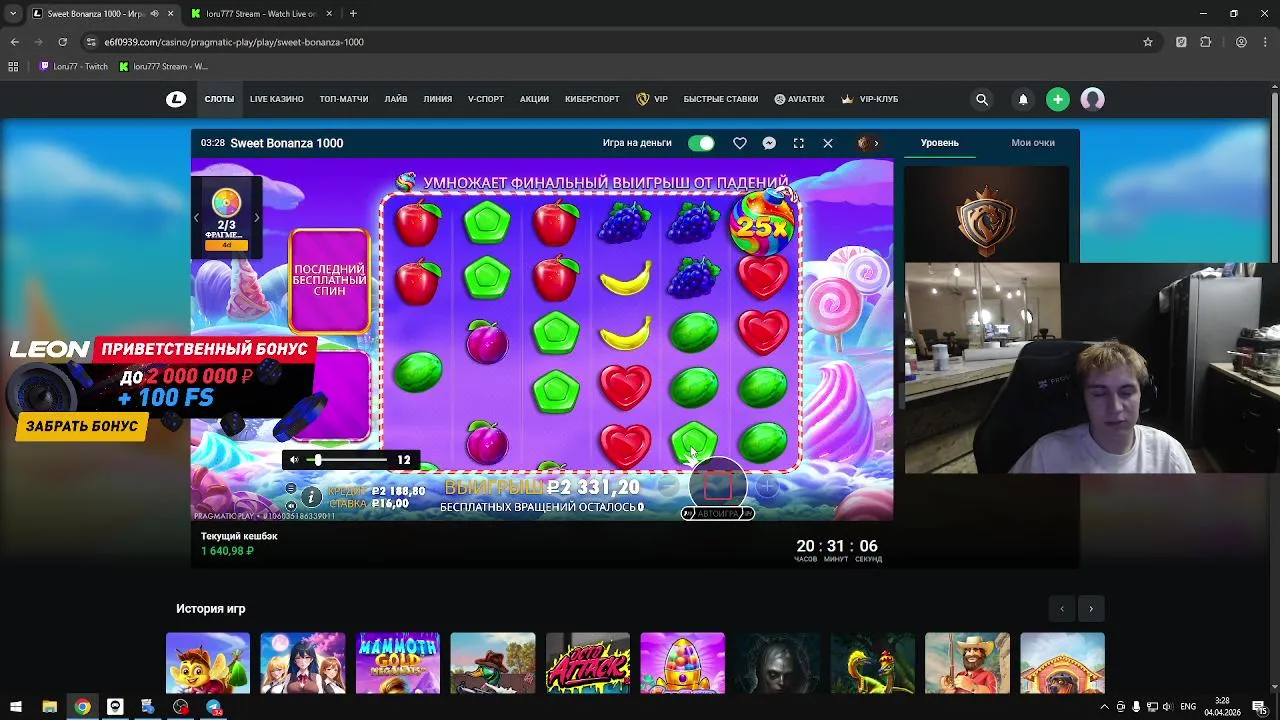
Task: Open the АВТОИГРА autoplay button
Action: (718, 513)
